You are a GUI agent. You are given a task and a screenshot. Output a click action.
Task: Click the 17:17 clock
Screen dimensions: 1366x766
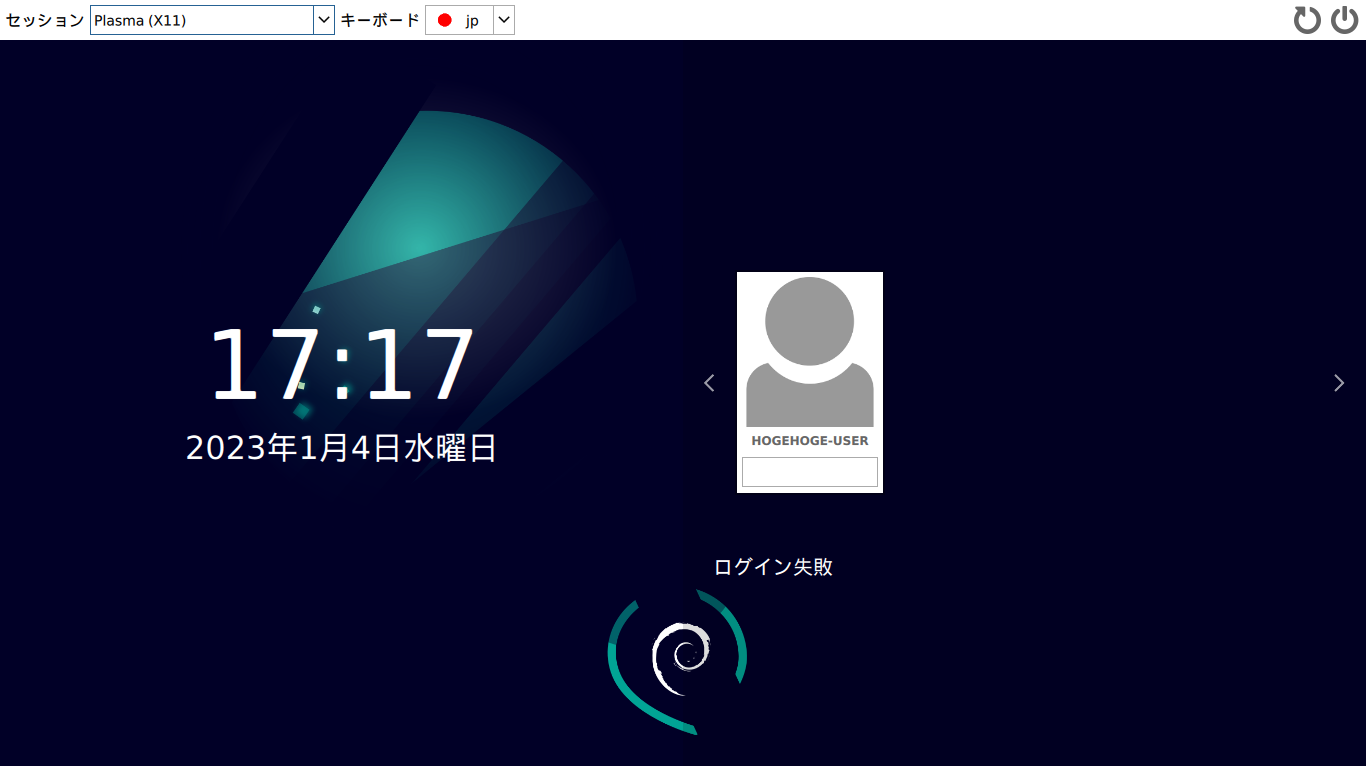pyautogui.click(x=342, y=365)
